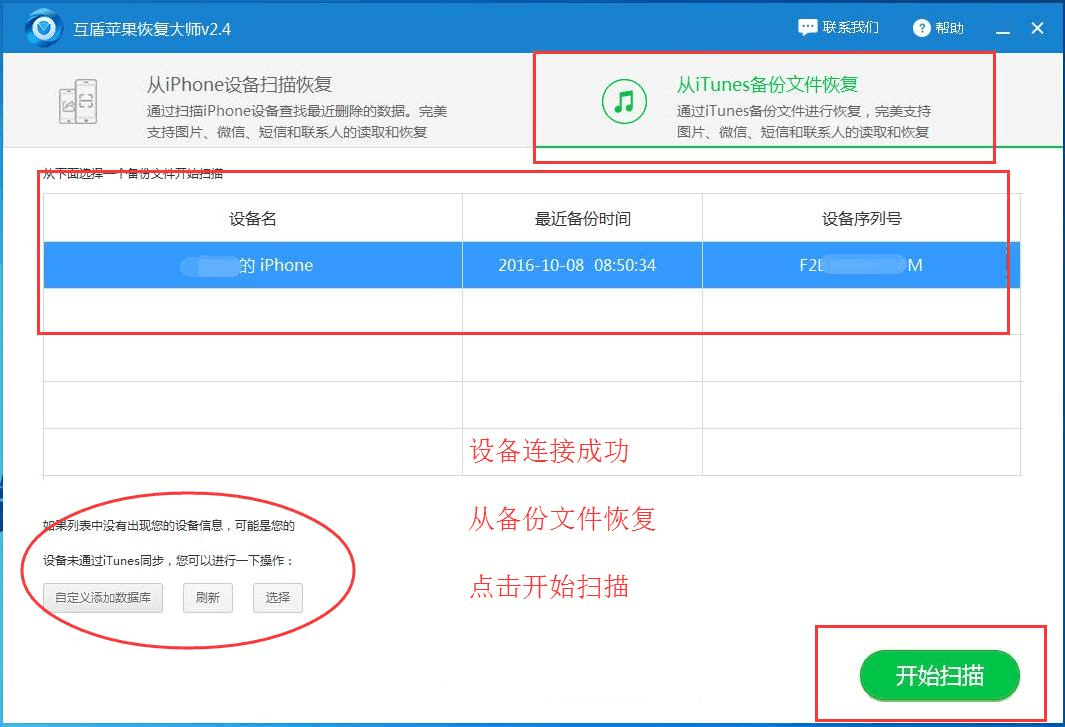Click the 帮助 question mark icon
This screenshot has width=1065, height=727.
point(923,27)
